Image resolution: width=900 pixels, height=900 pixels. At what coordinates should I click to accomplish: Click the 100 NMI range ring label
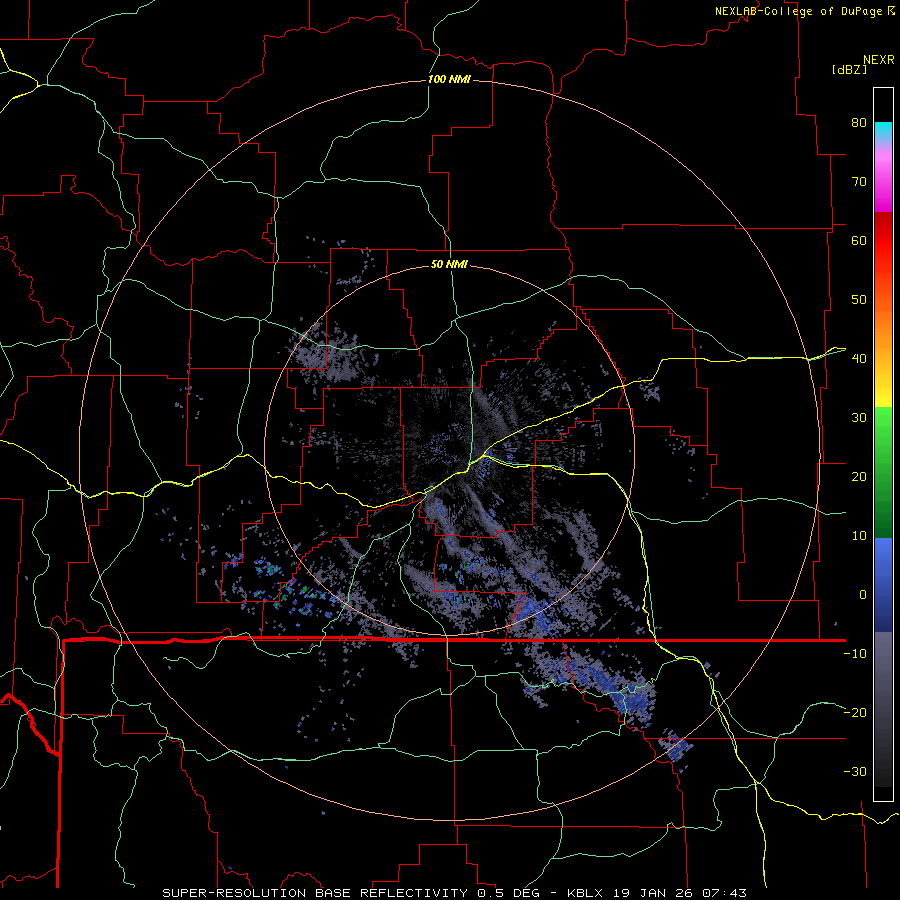pos(449,79)
